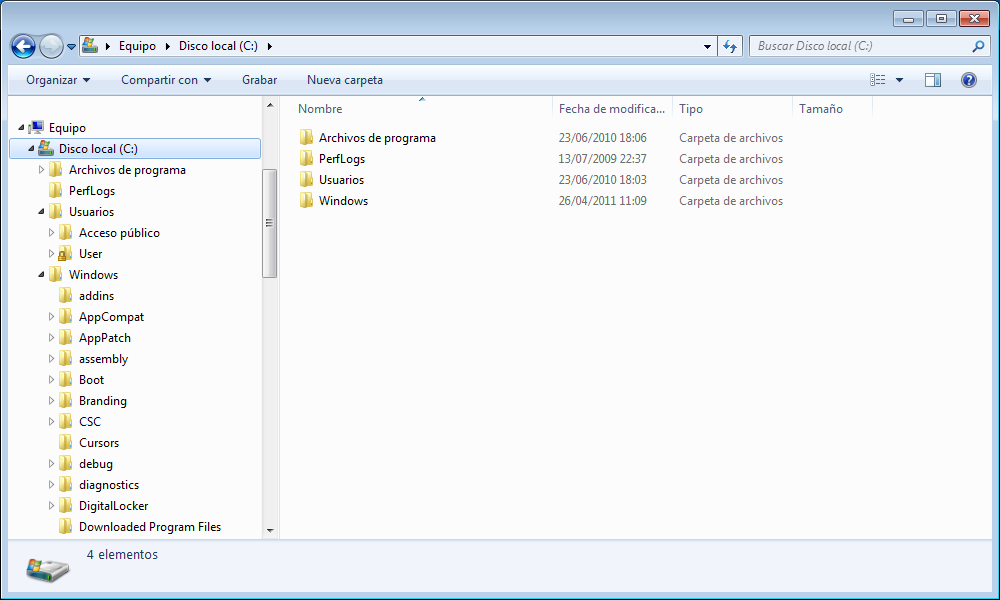Click the Windows folder icon in file list
1000x600 pixels.
pyautogui.click(x=307, y=201)
